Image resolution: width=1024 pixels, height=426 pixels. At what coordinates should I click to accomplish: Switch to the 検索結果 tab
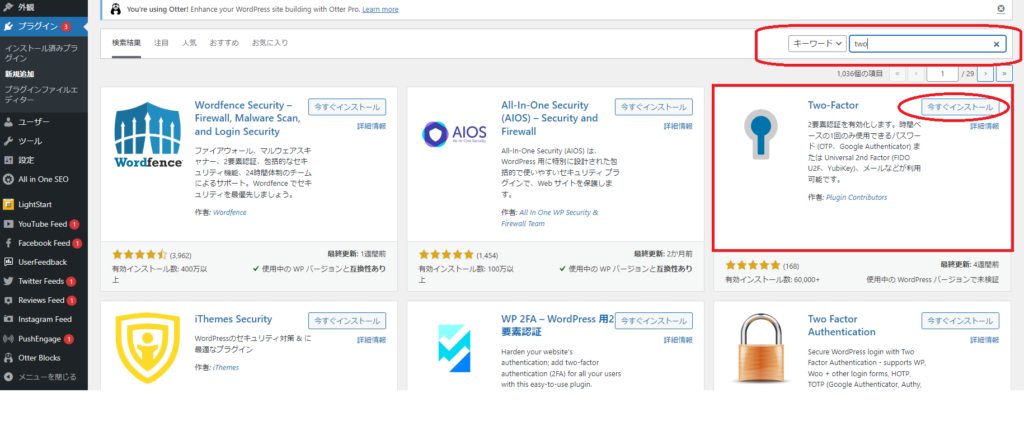126,43
